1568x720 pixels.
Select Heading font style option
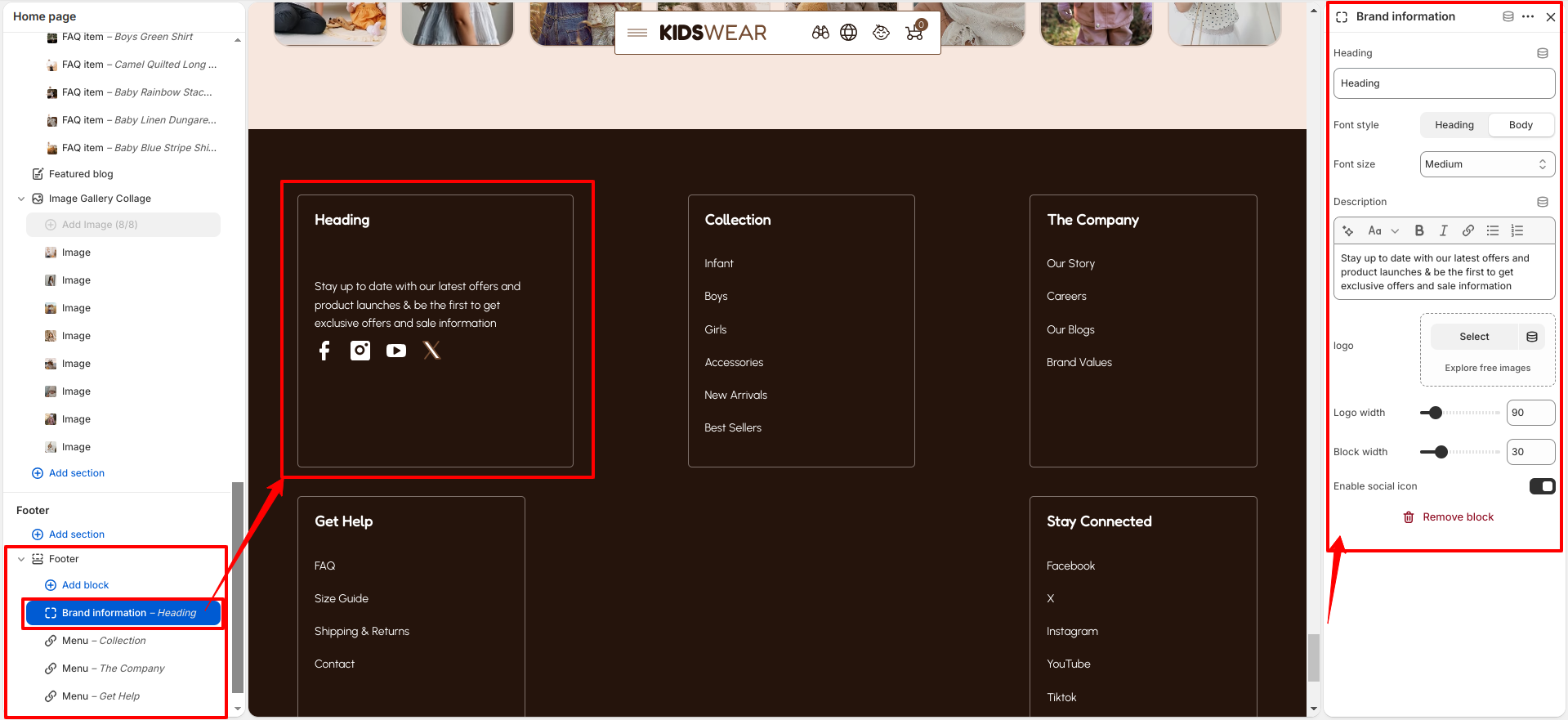tap(1454, 125)
